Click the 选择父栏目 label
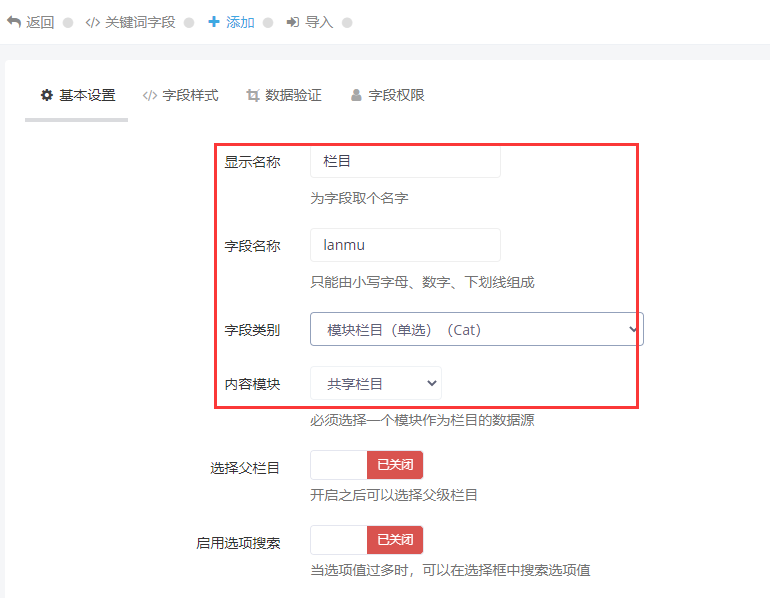Image resolution: width=770 pixels, height=598 pixels. click(x=245, y=468)
